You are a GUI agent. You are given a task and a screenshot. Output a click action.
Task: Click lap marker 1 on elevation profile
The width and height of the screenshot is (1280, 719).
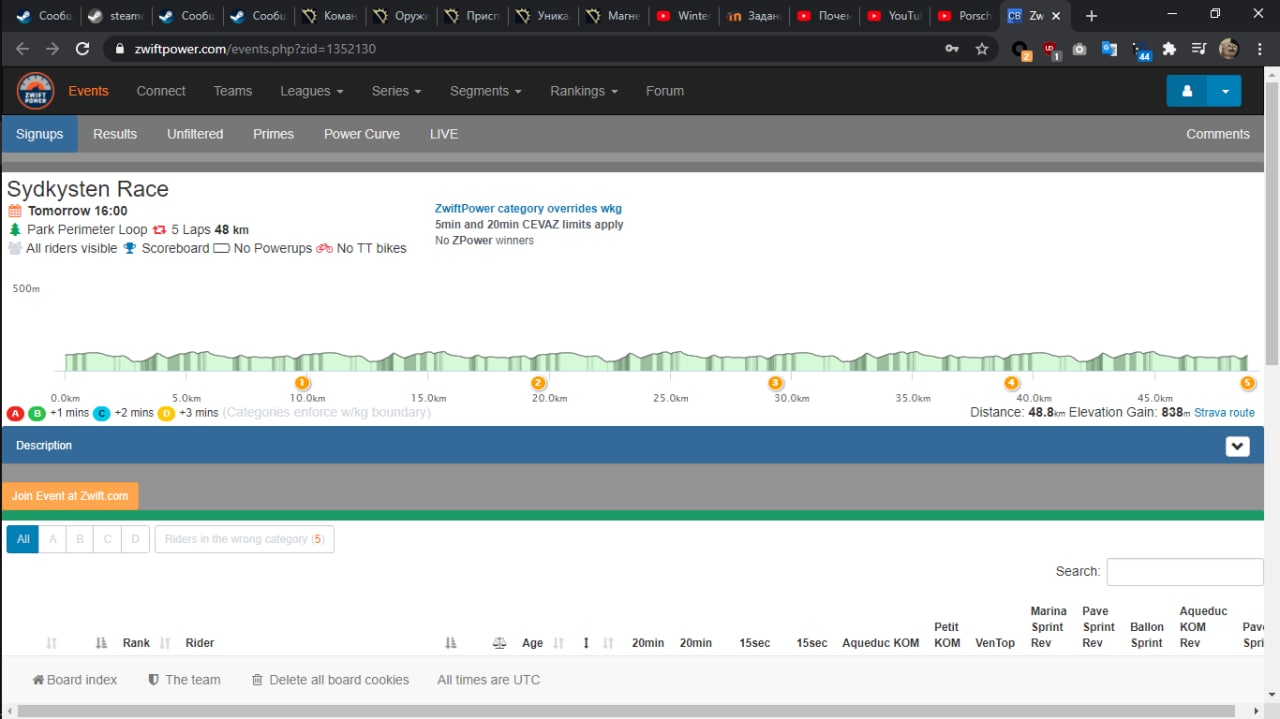coord(302,383)
